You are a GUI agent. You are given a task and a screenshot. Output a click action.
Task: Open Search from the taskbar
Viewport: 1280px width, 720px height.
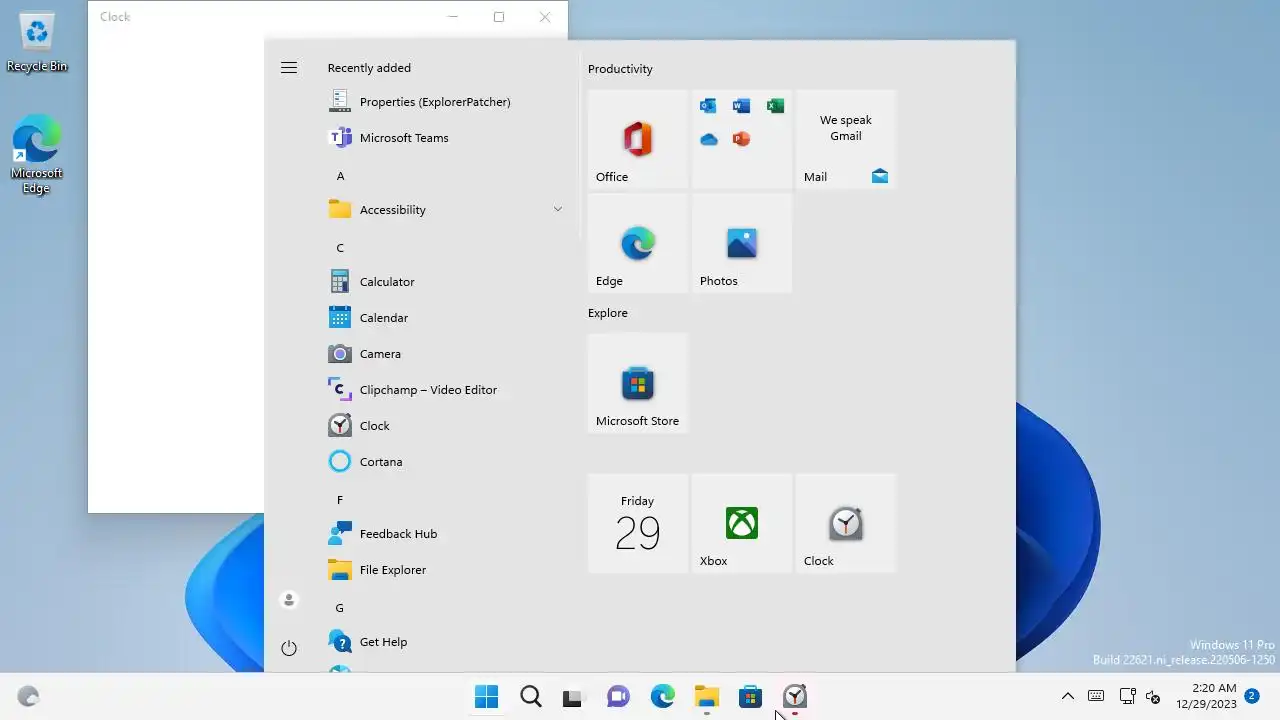pos(531,697)
